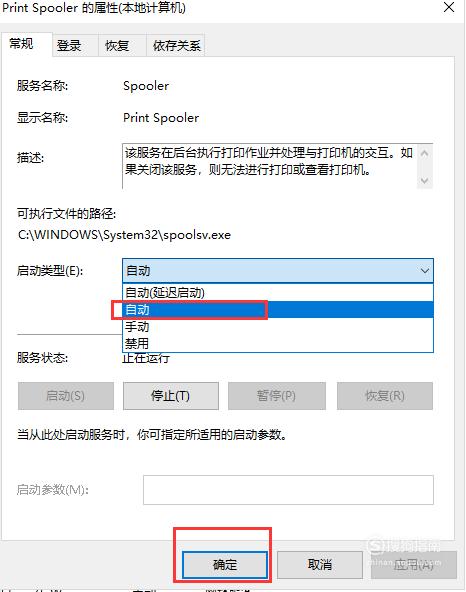This screenshot has width=466, height=592.
Task: Click the 启动(S) button
Action: click(66, 396)
